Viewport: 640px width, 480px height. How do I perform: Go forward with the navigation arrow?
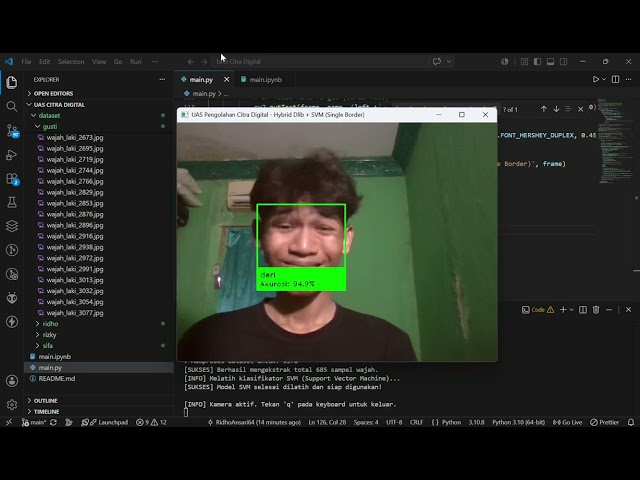click(204, 62)
